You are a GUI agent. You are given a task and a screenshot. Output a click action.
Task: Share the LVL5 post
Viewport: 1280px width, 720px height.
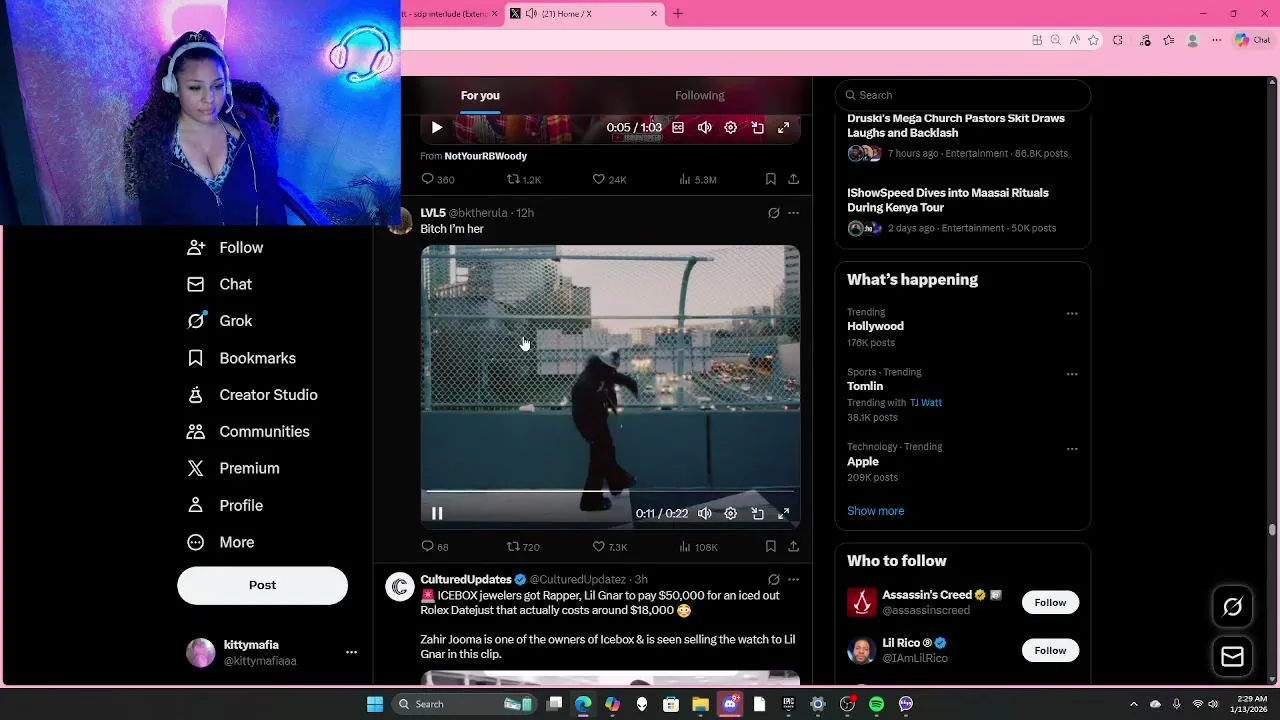click(793, 546)
